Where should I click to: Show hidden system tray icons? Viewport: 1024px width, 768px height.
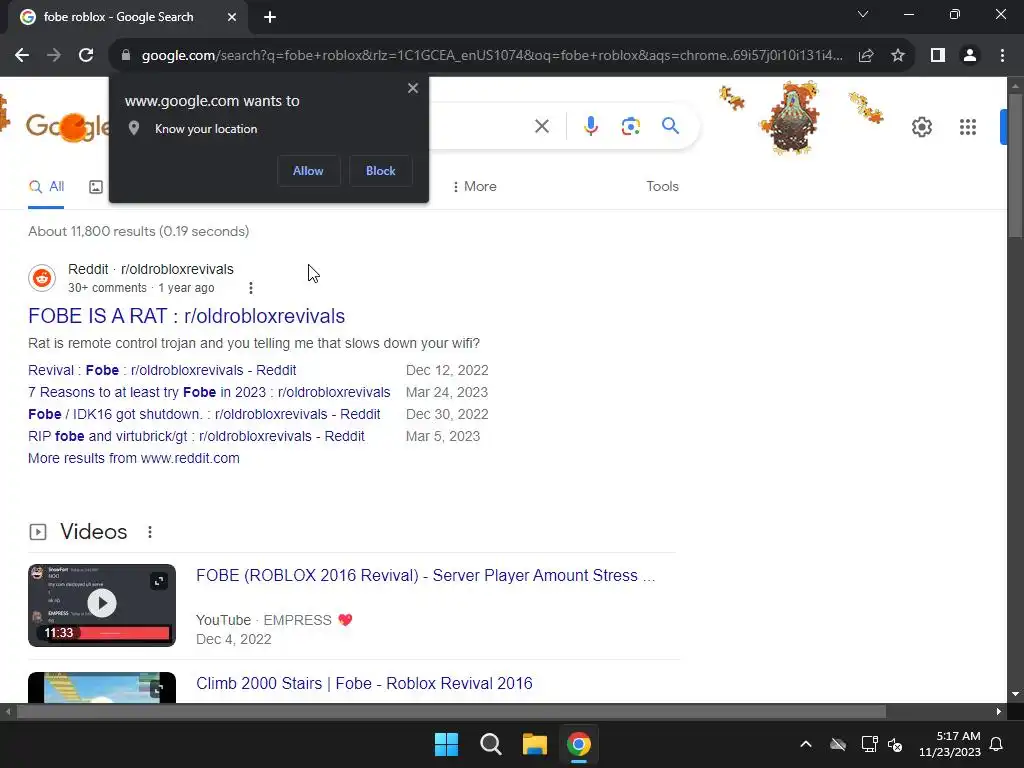pyautogui.click(x=806, y=744)
